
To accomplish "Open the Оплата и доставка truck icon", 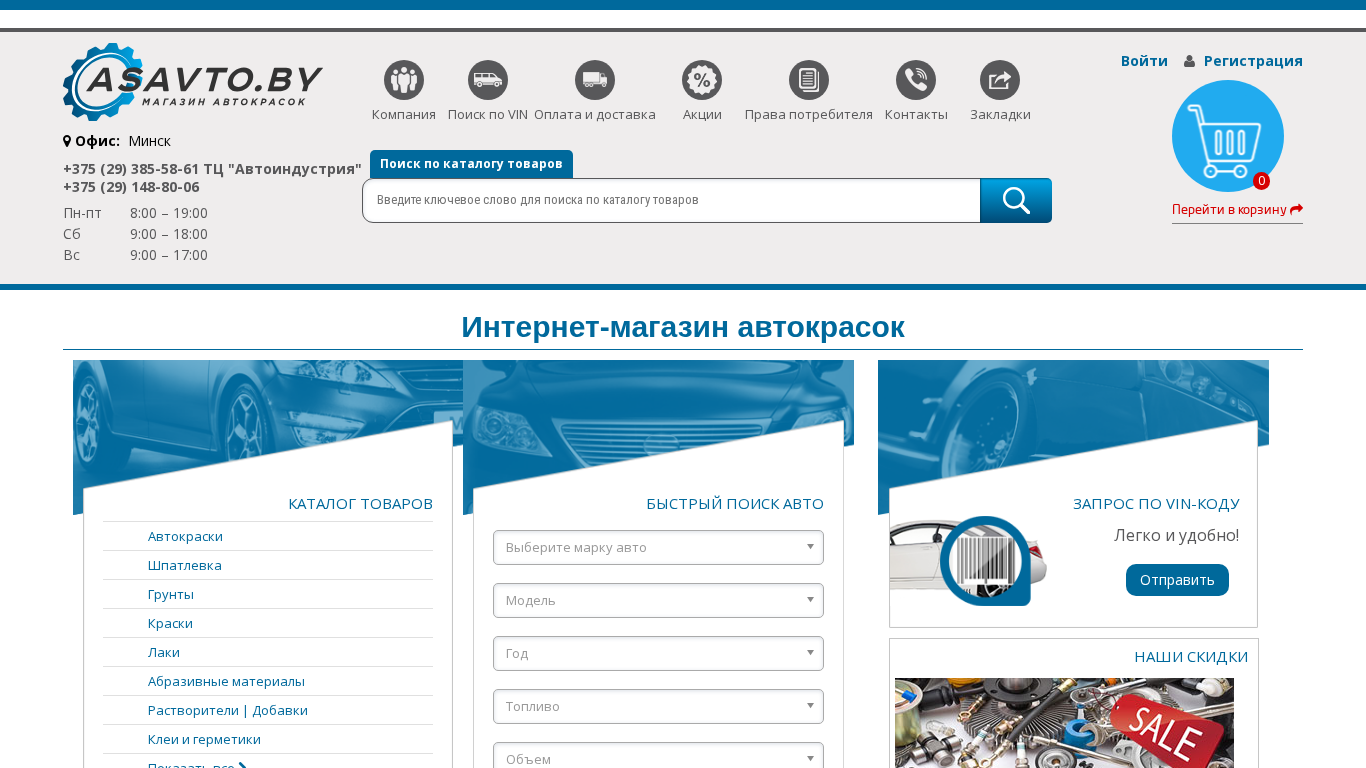I will click(x=595, y=80).
